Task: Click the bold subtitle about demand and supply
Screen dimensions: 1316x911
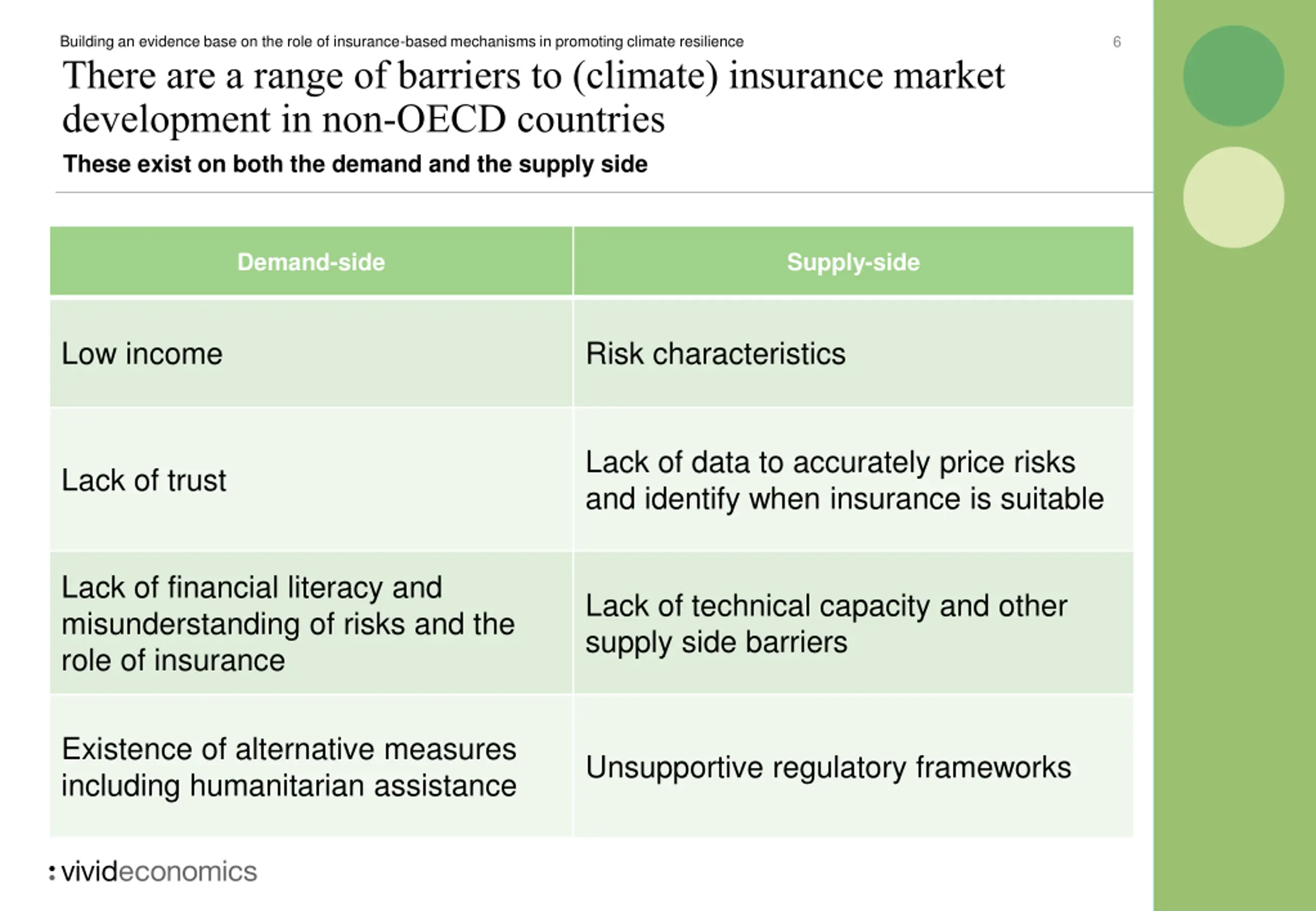Action: coord(355,165)
